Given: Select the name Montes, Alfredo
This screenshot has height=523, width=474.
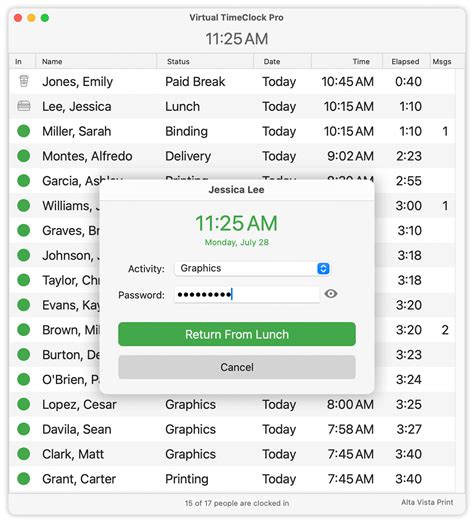Looking at the screenshot, I should 87,156.
